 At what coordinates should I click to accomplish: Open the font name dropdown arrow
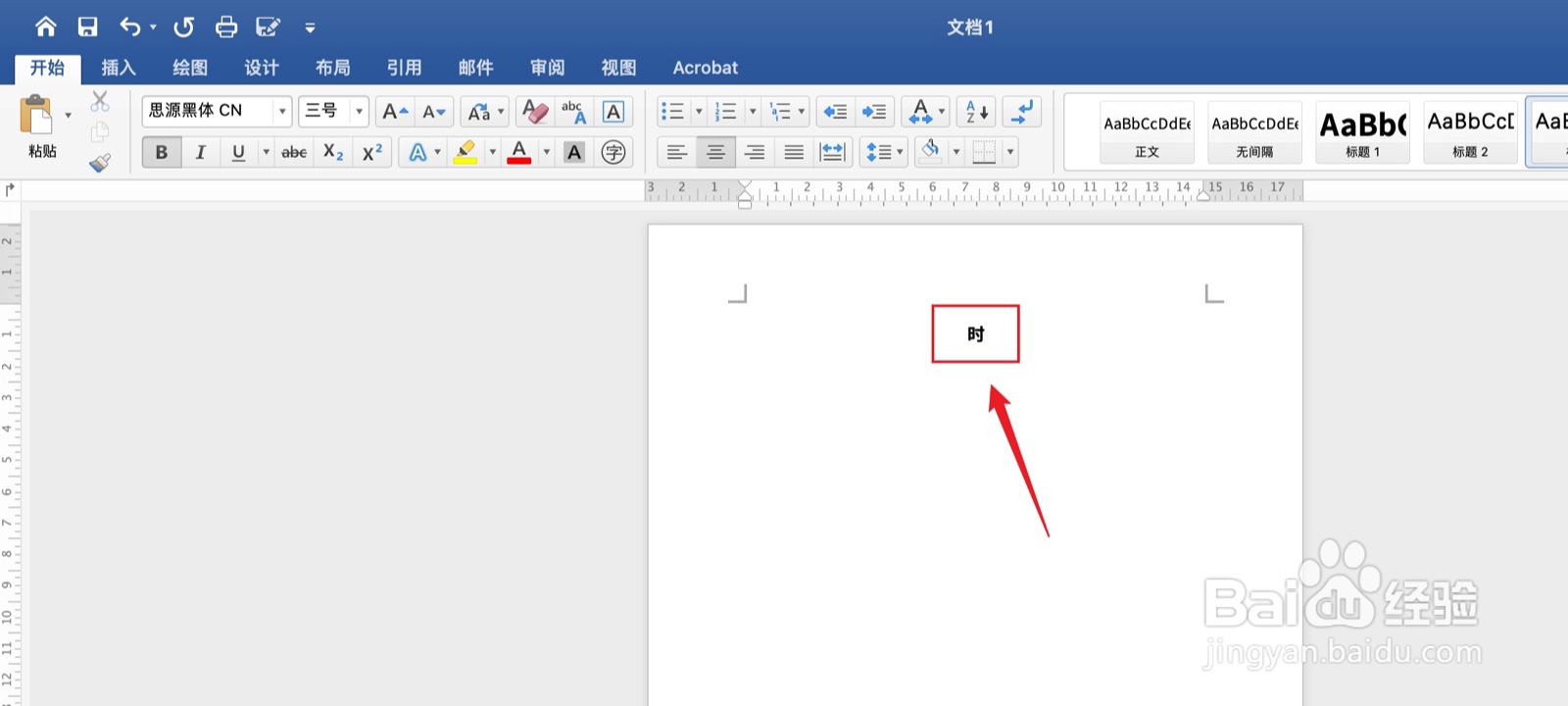[282, 111]
